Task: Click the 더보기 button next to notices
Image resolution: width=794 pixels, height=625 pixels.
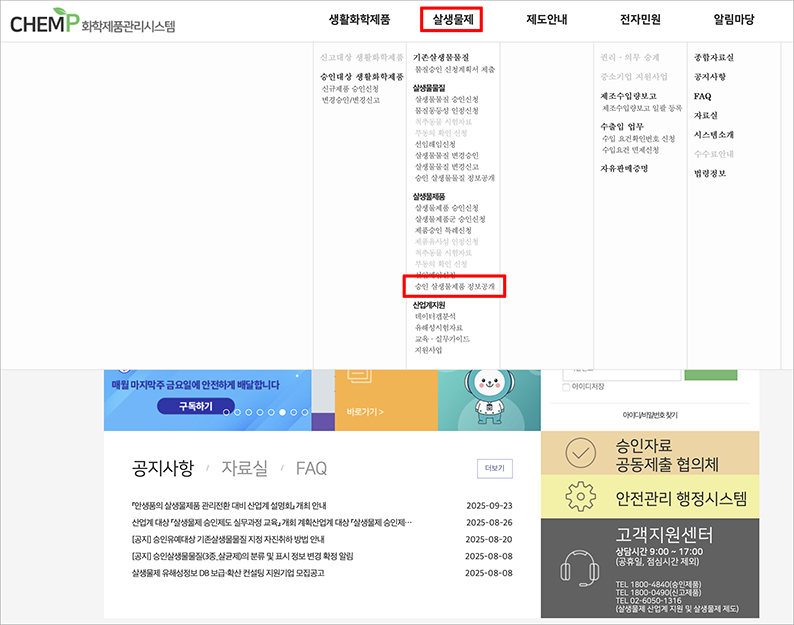Action: click(494, 467)
